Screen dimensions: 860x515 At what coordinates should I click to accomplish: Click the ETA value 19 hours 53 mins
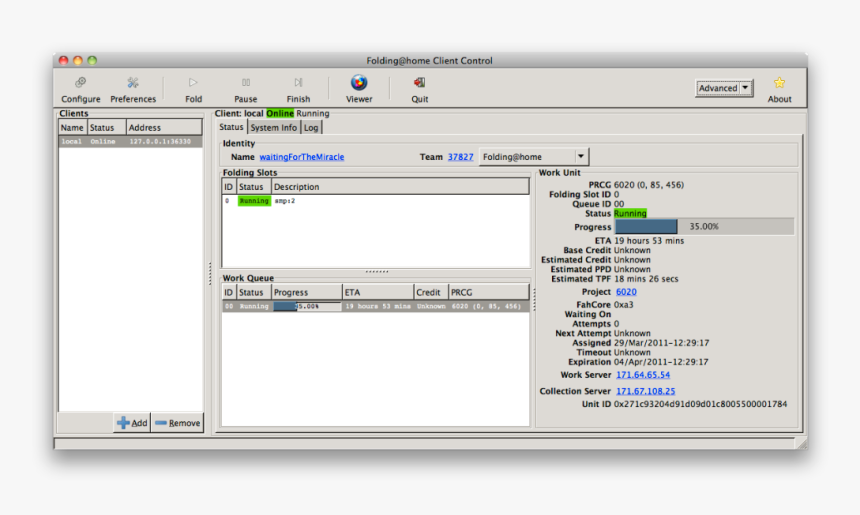click(x=649, y=240)
